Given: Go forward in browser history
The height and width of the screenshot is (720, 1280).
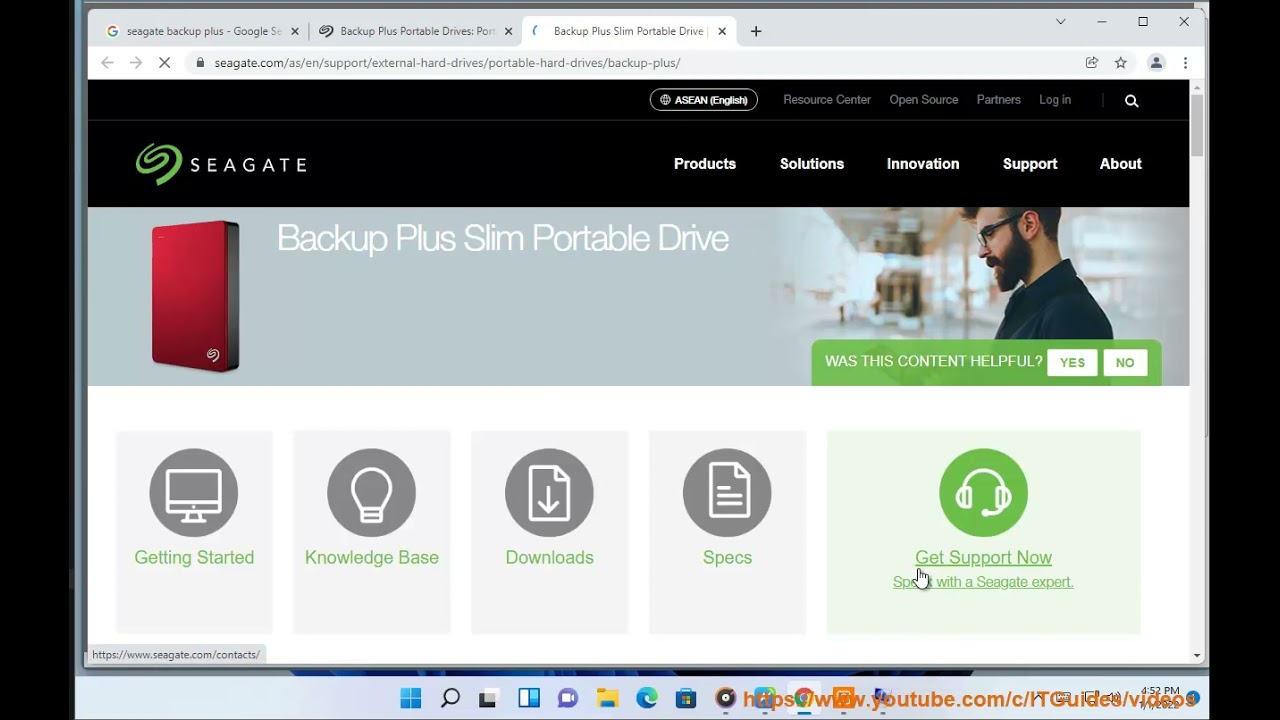Looking at the screenshot, I should click(136, 62).
